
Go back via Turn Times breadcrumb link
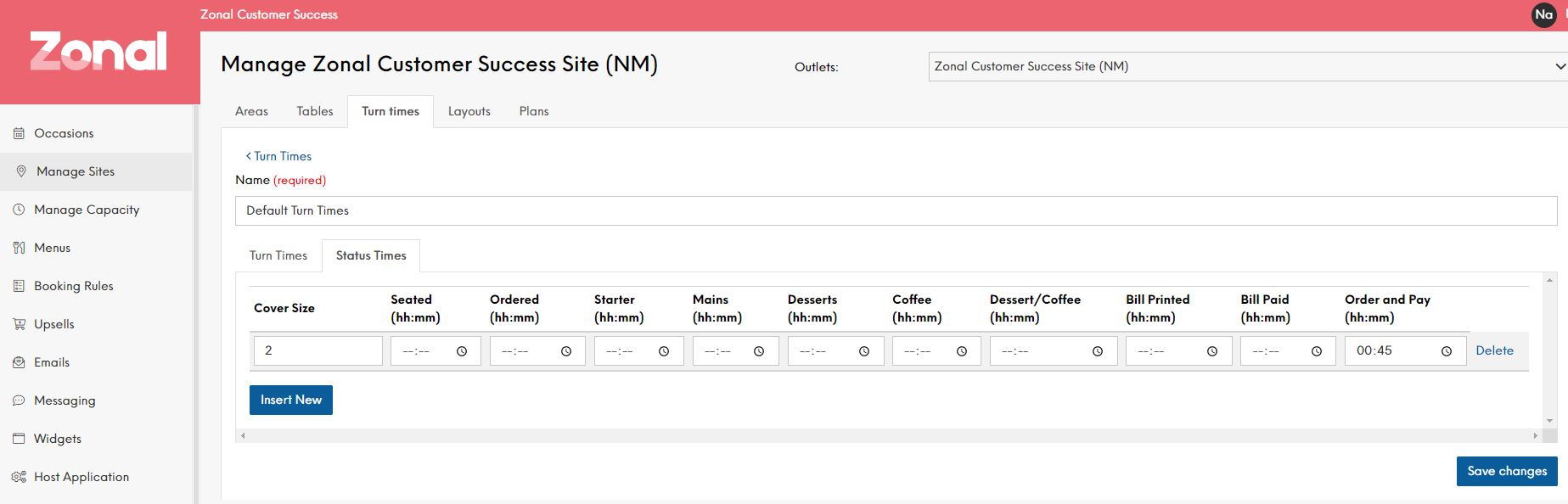278,156
